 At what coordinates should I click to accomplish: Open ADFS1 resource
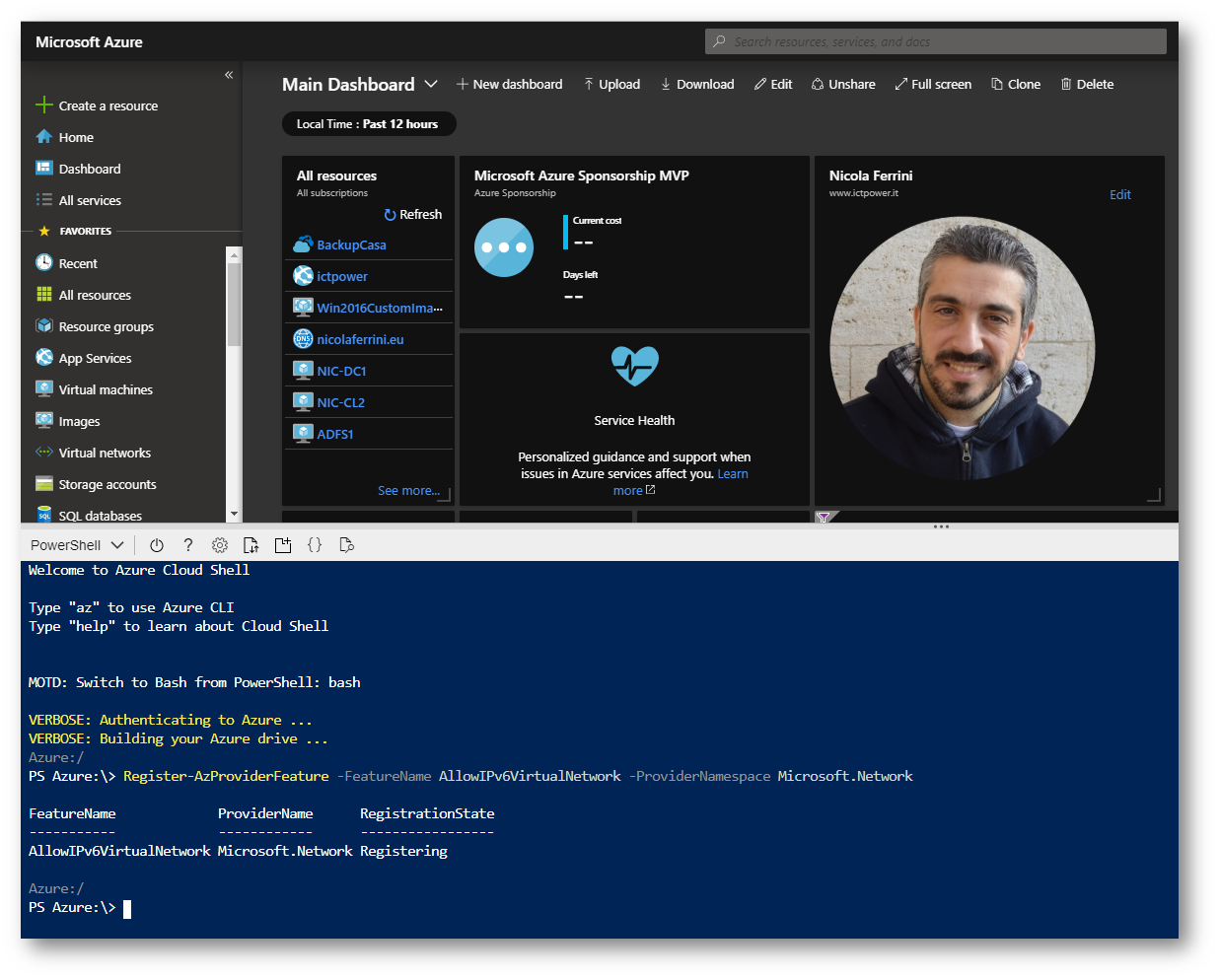click(335, 435)
